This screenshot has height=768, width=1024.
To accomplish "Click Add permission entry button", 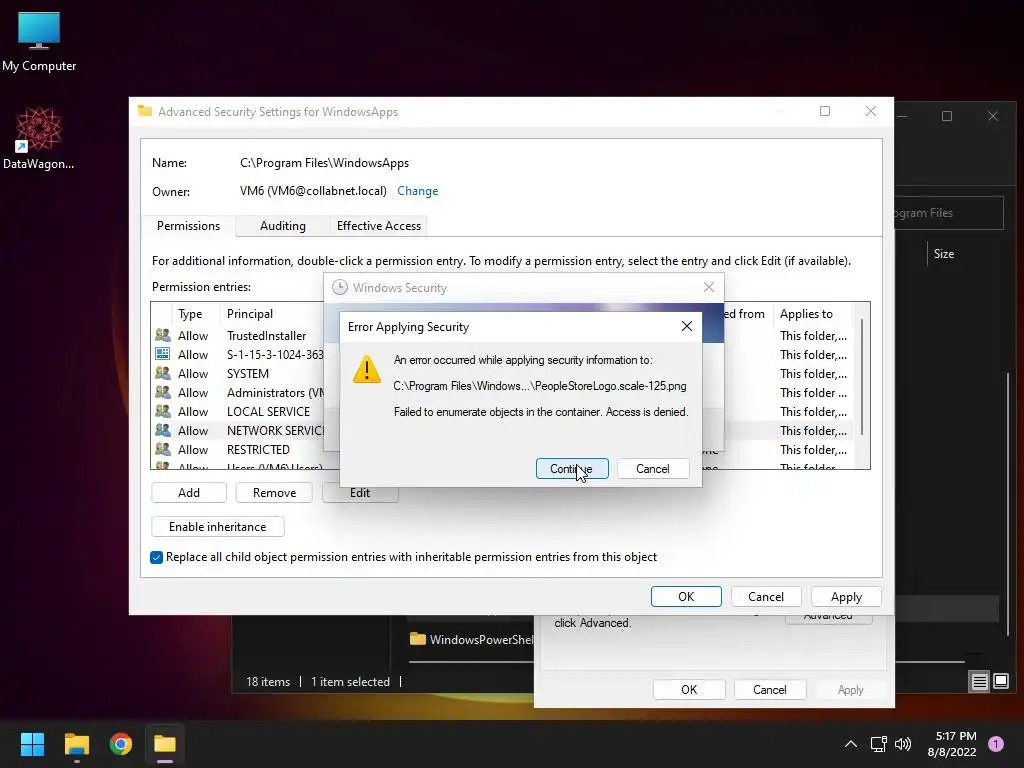I will (x=189, y=492).
